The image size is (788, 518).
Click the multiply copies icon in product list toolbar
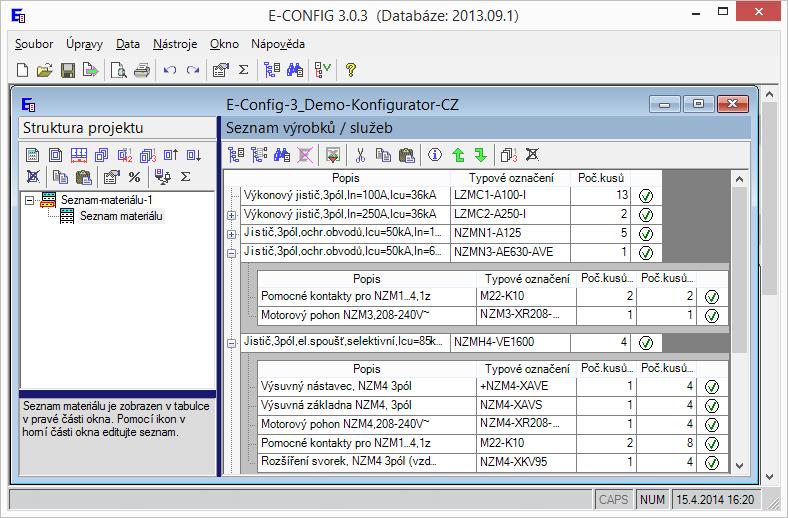(x=509, y=155)
